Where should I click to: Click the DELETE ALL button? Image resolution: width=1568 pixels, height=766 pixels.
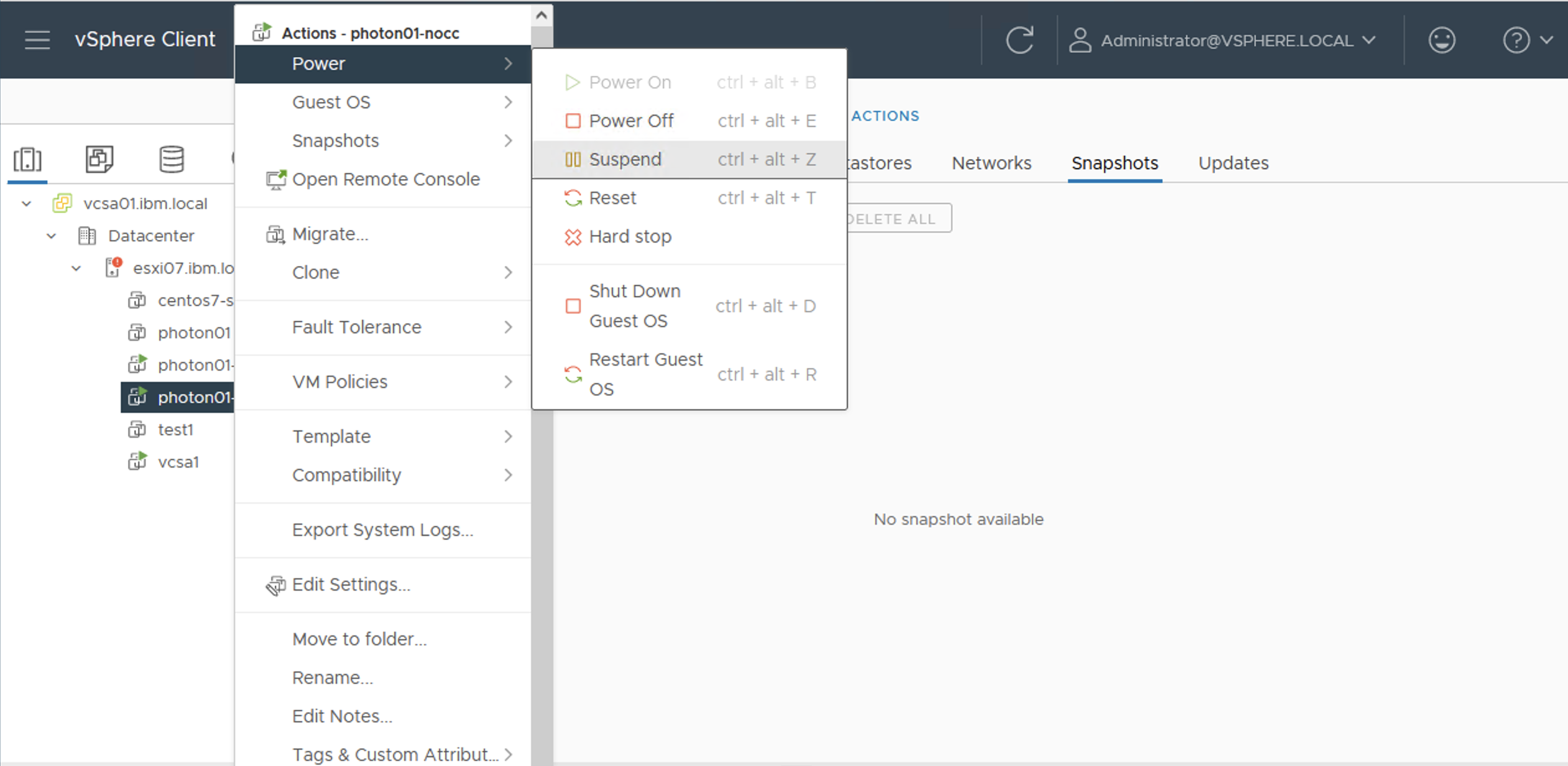[x=893, y=218]
